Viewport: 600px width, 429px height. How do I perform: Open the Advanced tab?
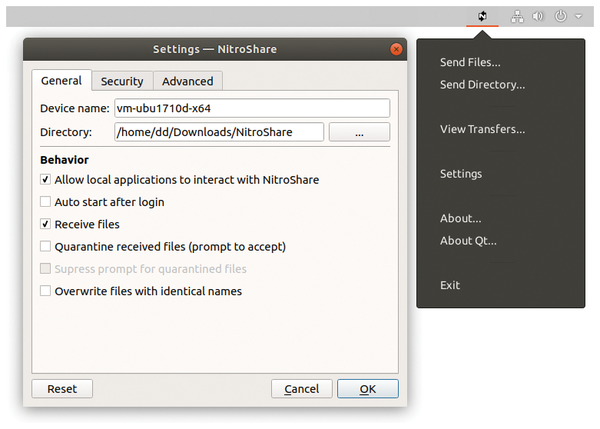pyautogui.click(x=188, y=81)
